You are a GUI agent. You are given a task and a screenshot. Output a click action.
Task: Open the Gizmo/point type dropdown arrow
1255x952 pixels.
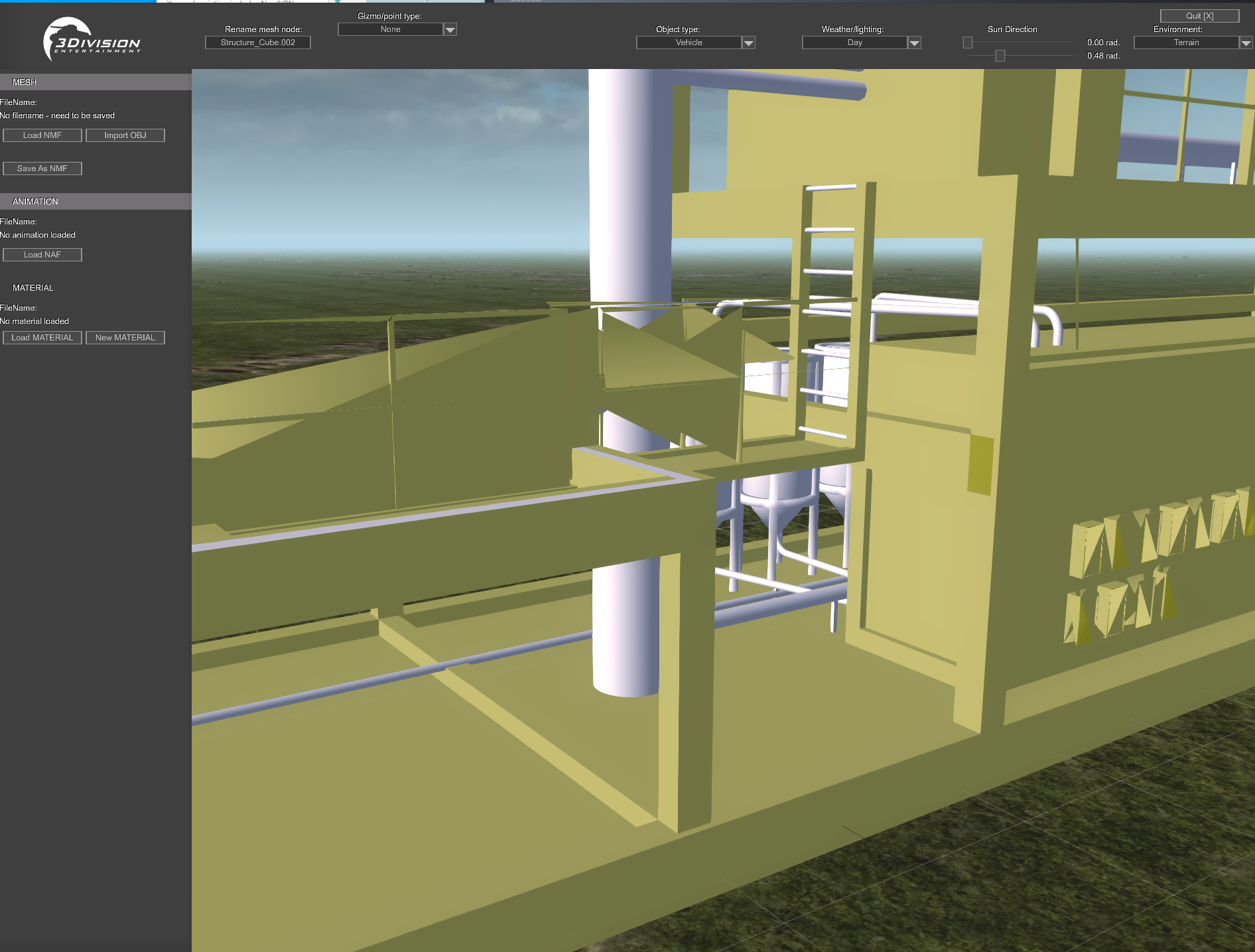(450, 29)
